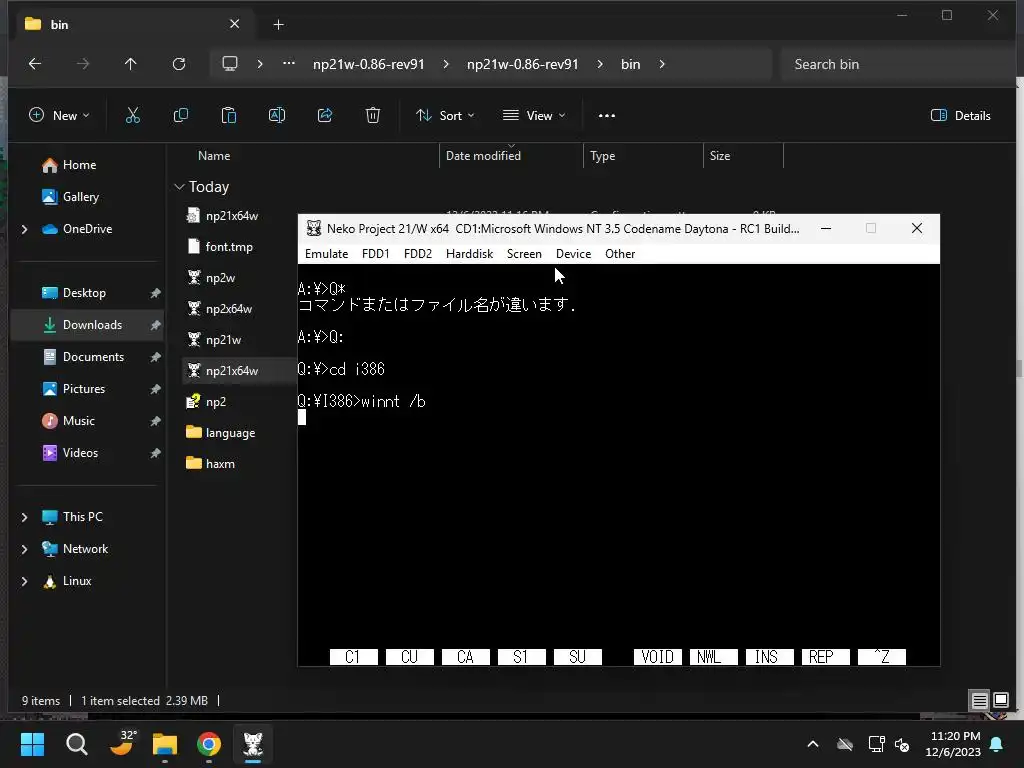
Task: Sort by the Type column header
Action: click(x=602, y=156)
